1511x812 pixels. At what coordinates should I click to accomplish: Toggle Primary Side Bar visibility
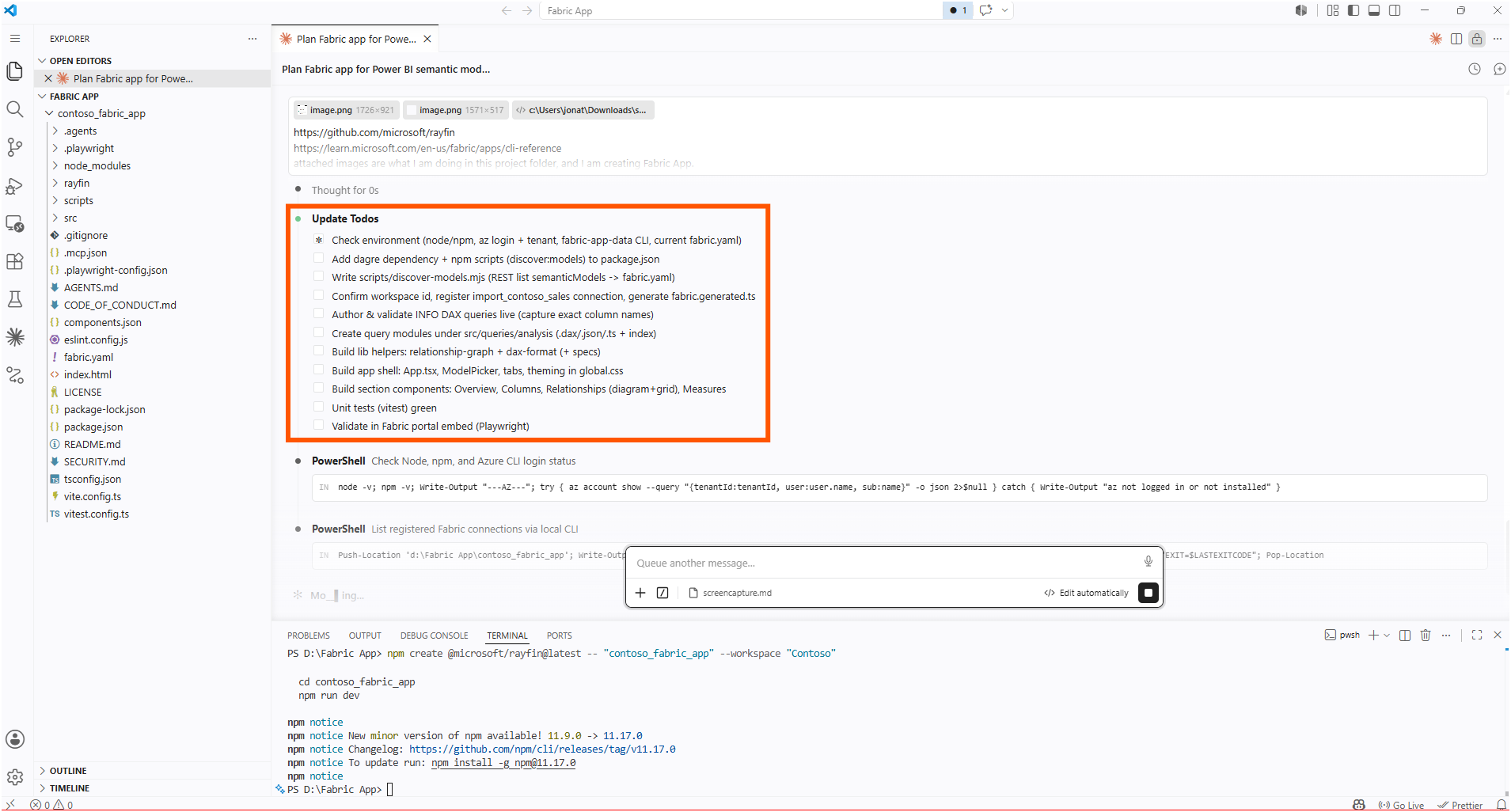(1353, 10)
